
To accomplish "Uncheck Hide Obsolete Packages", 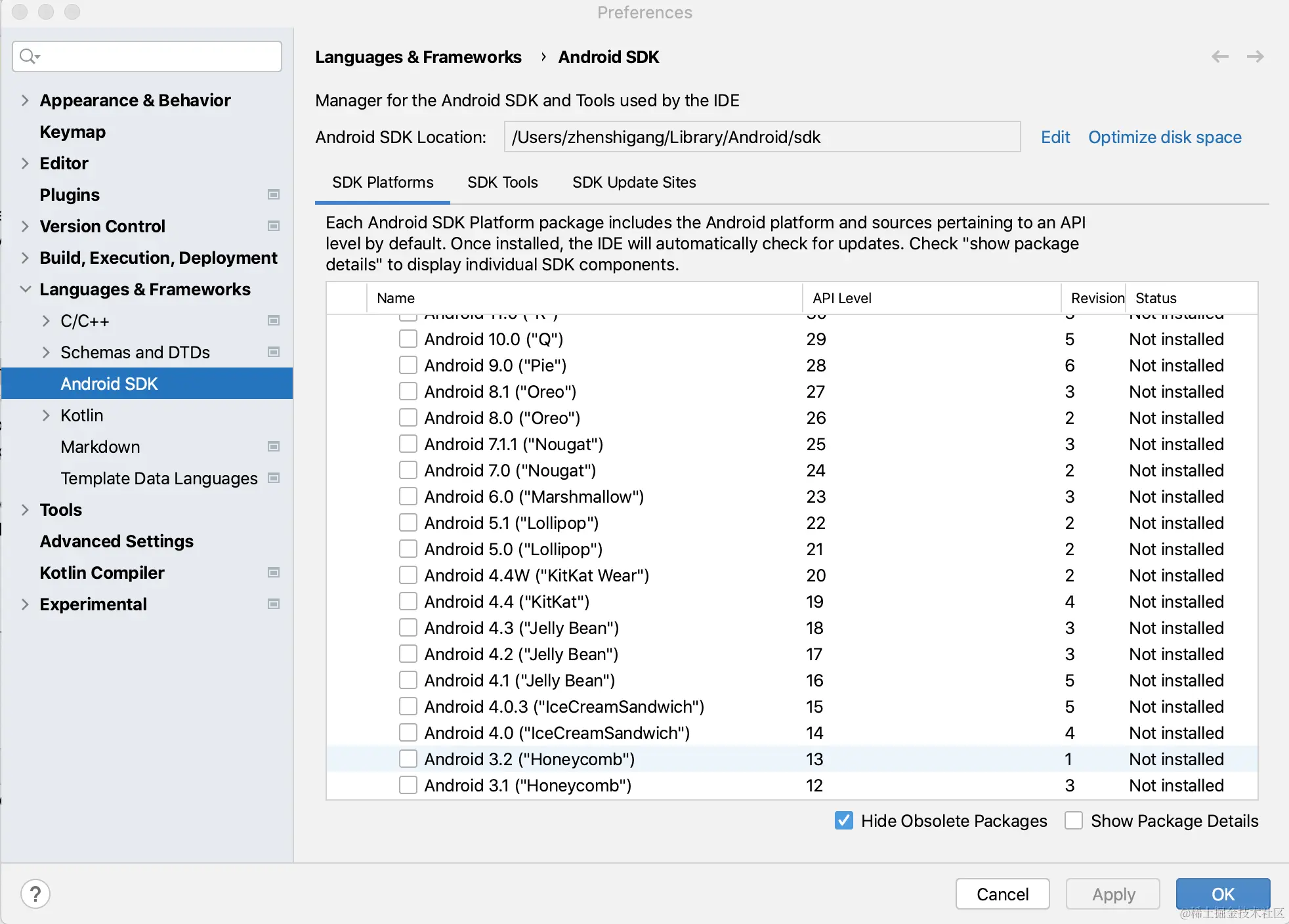I will 844,821.
